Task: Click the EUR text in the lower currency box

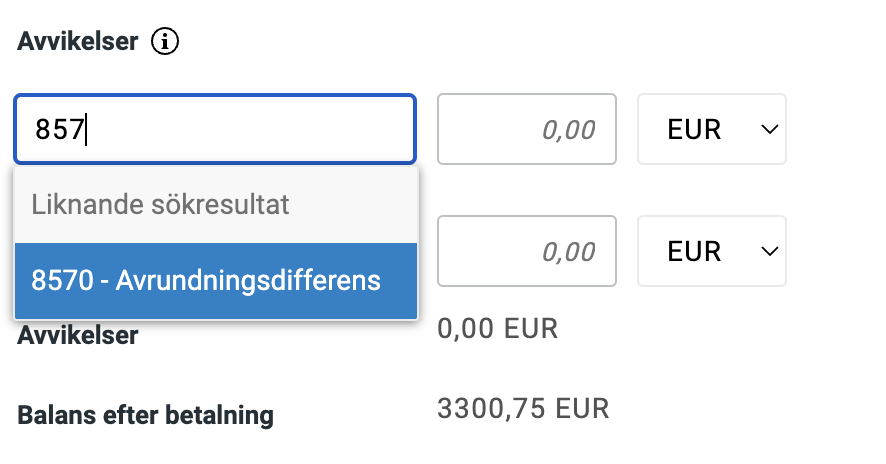Action: click(x=694, y=250)
